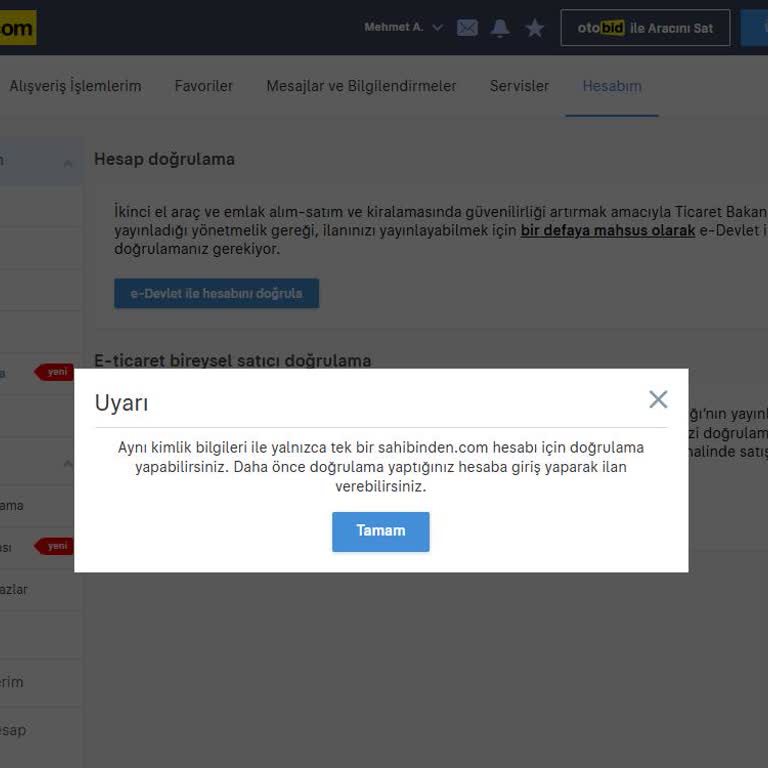Screen dimensions: 768x768
Task: Click the site logo in the header
Action: [18, 28]
